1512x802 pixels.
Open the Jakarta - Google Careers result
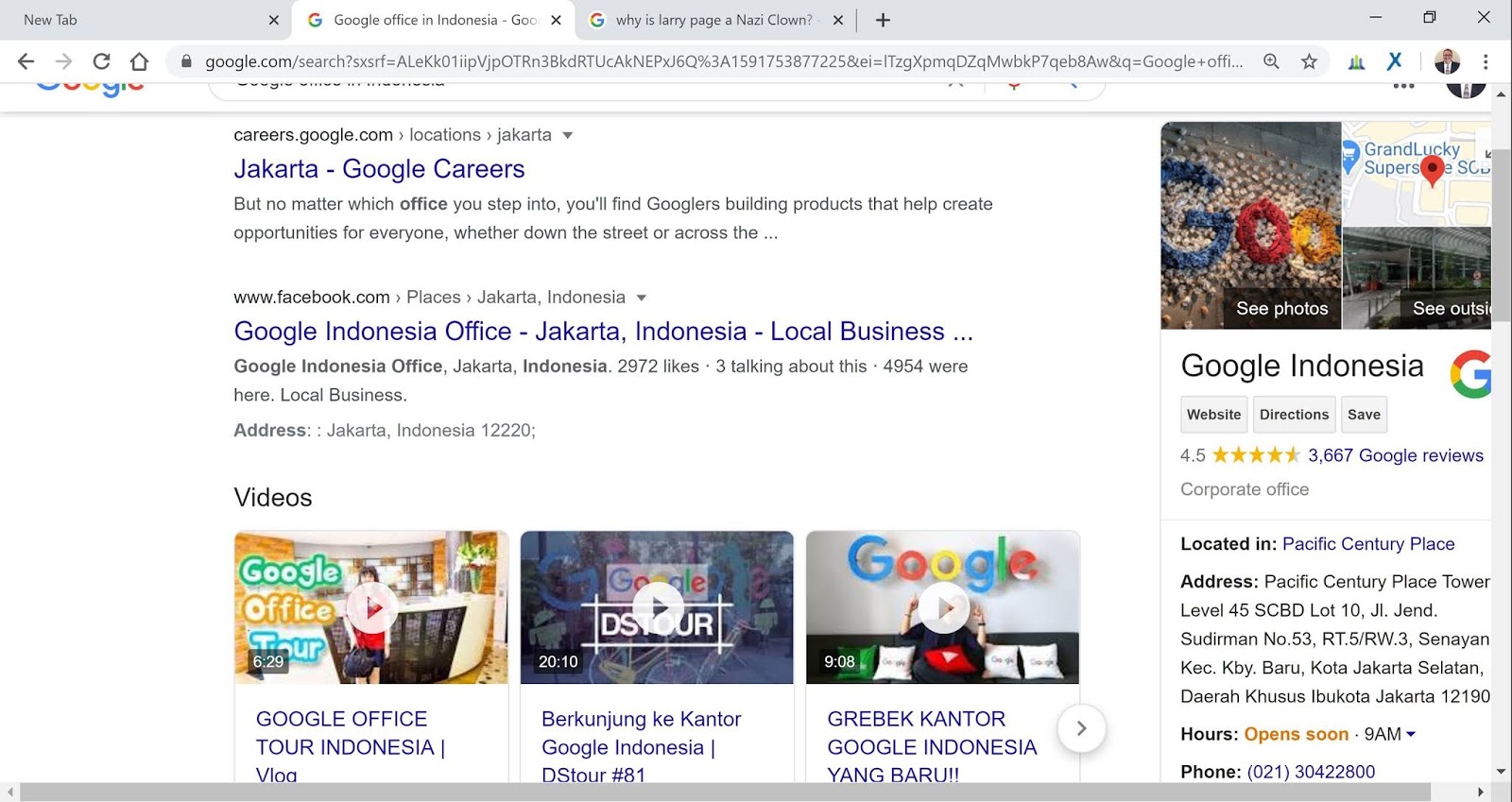(x=379, y=169)
